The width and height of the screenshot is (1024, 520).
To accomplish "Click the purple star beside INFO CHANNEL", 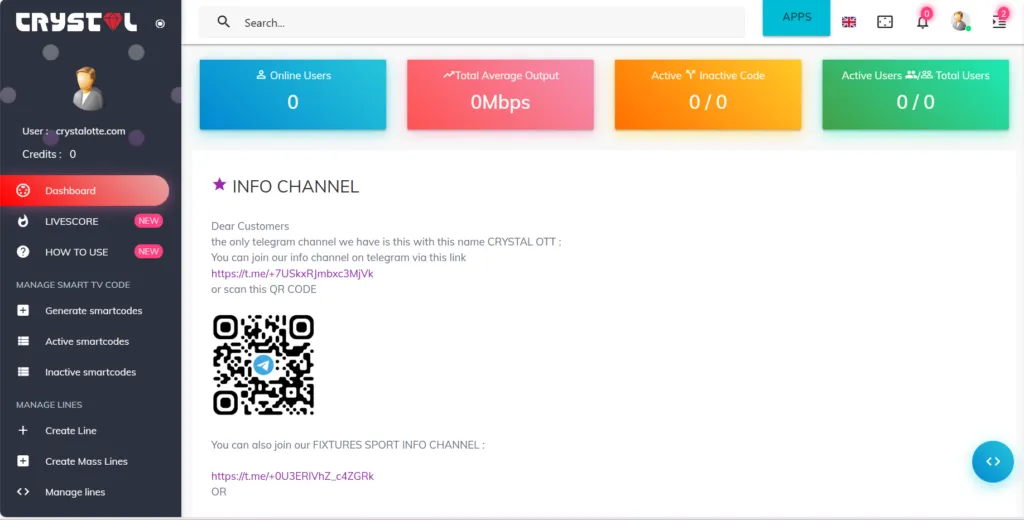I will (x=219, y=184).
